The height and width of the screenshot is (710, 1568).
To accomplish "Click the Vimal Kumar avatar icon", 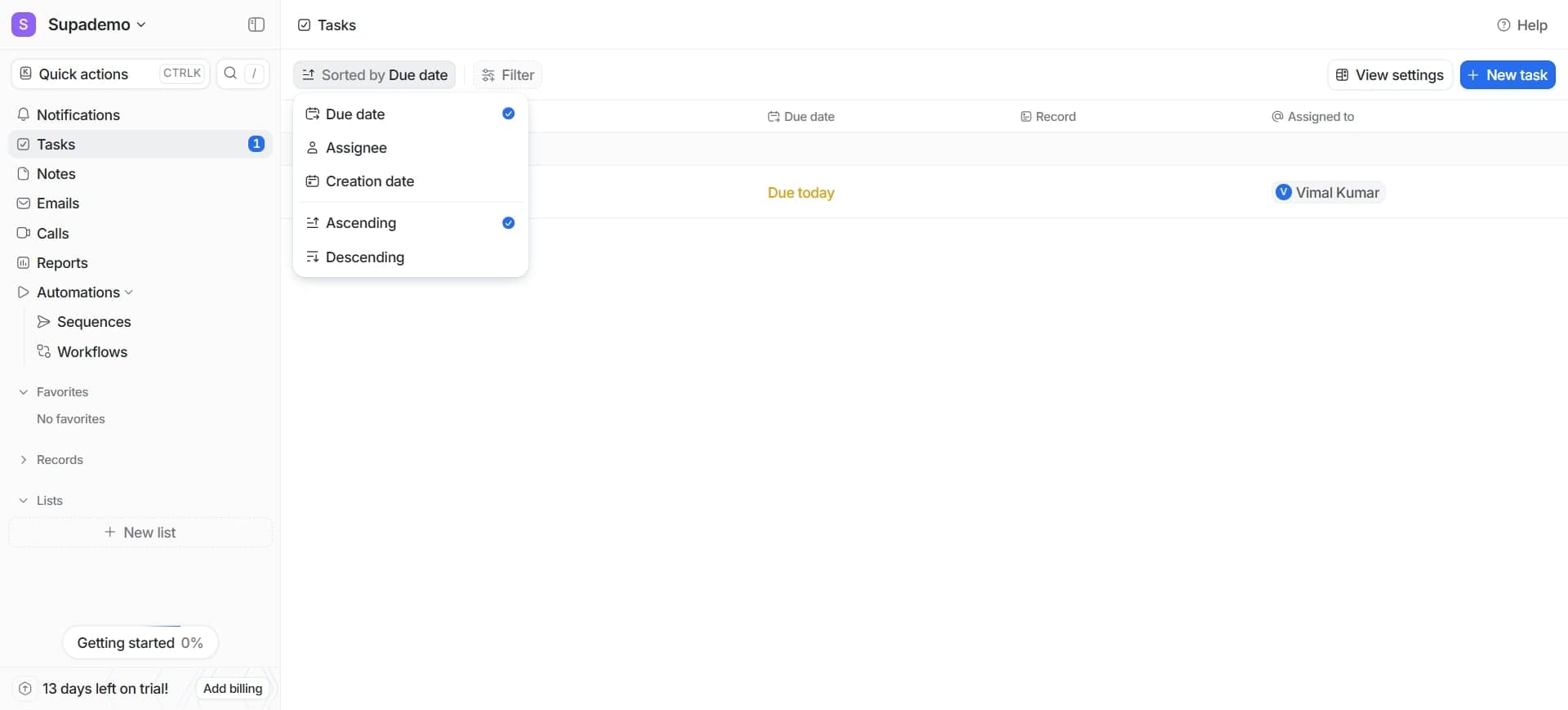I will pyautogui.click(x=1284, y=192).
